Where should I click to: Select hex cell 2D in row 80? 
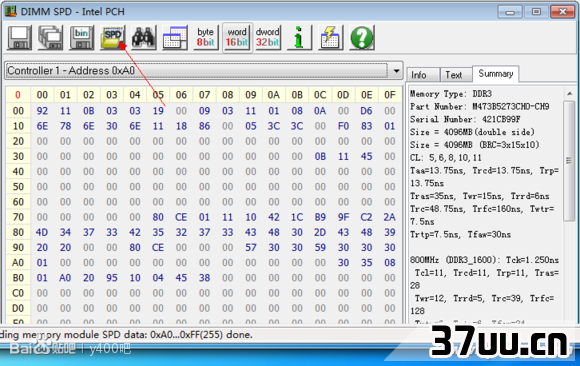point(320,232)
